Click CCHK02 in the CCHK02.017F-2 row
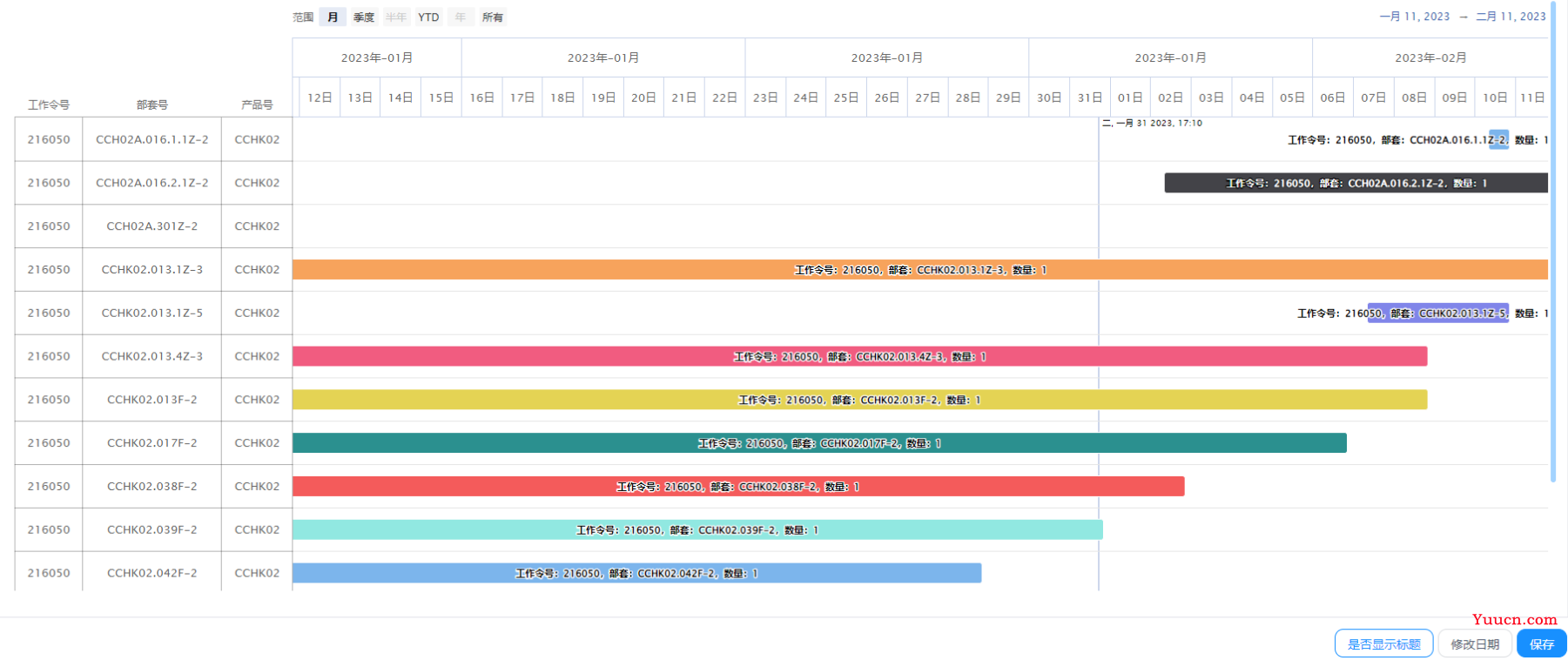This screenshot has width=1568, height=667. tap(257, 443)
